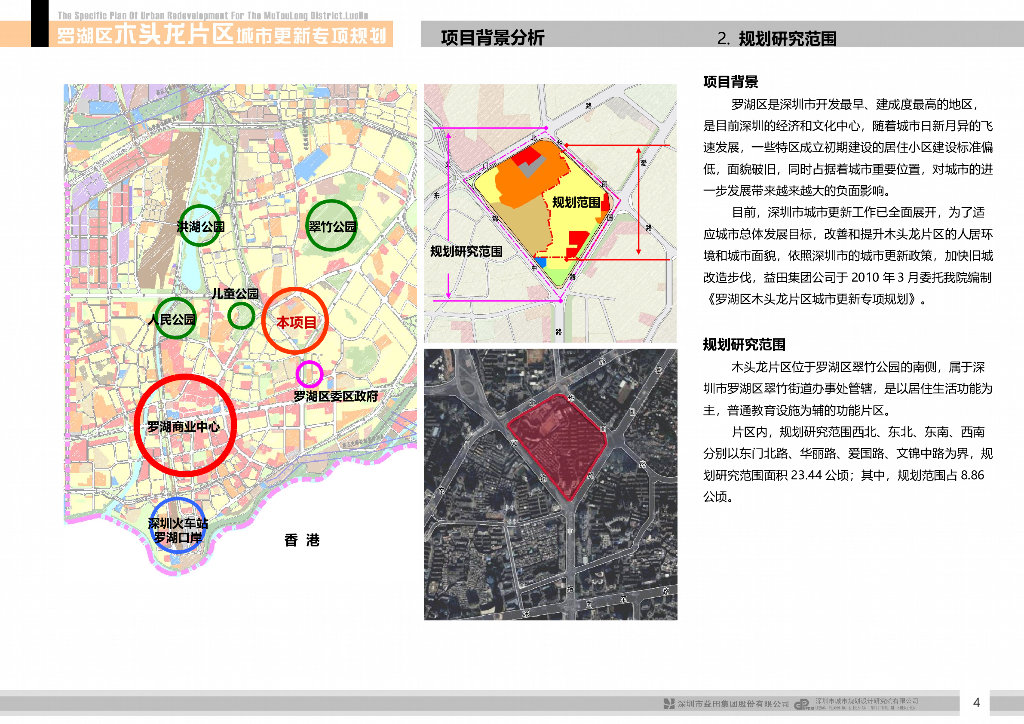Screen dimensions: 1024x724
Task: Click the paragraph line starting 罗湖区是深圳市开发最早
Action: click(856, 104)
